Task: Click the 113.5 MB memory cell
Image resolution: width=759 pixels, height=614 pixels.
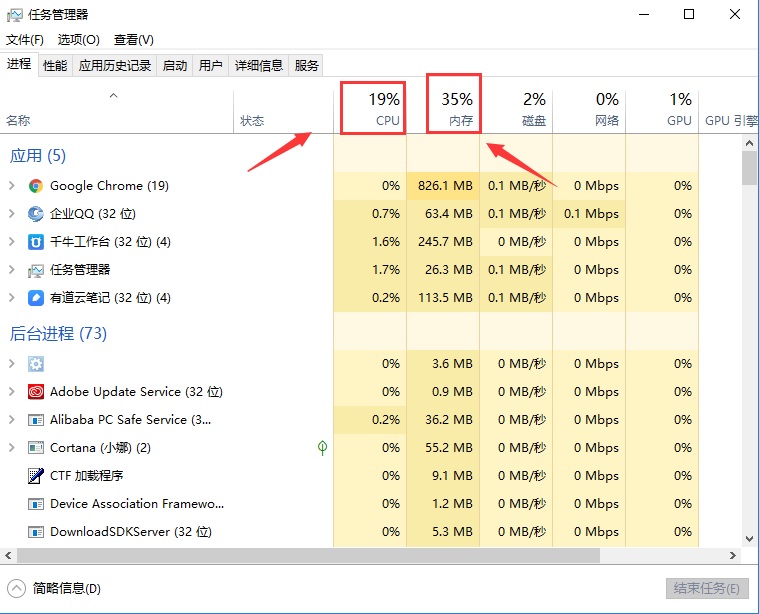Action: point(445,298)
